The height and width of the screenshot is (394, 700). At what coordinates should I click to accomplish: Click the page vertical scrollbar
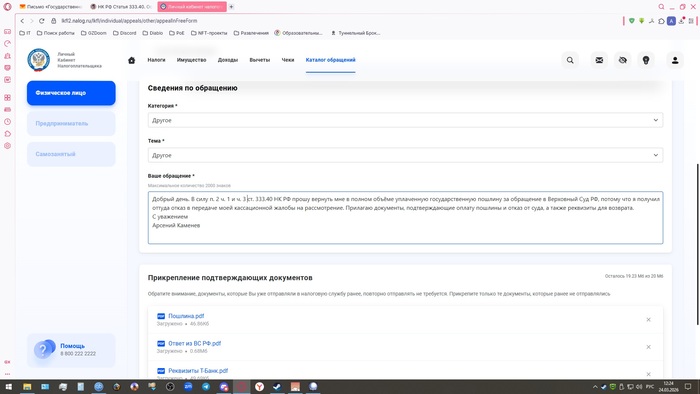(697, 245)
